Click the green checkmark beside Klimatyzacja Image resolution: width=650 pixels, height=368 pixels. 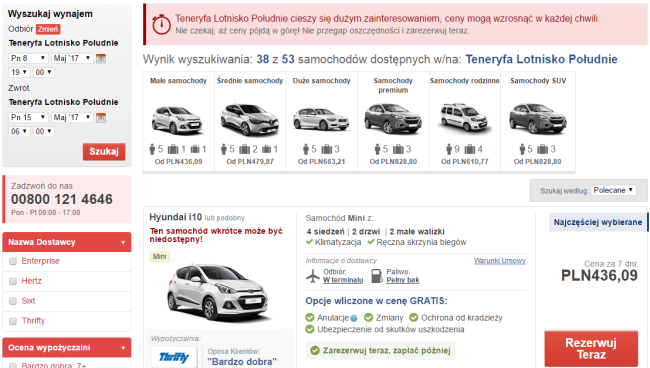(309, 242)
